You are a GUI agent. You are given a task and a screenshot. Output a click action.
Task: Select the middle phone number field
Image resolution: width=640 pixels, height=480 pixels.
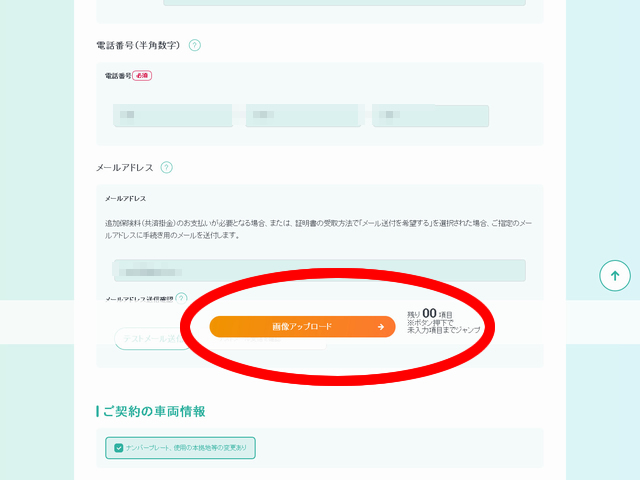click(303, 116)
